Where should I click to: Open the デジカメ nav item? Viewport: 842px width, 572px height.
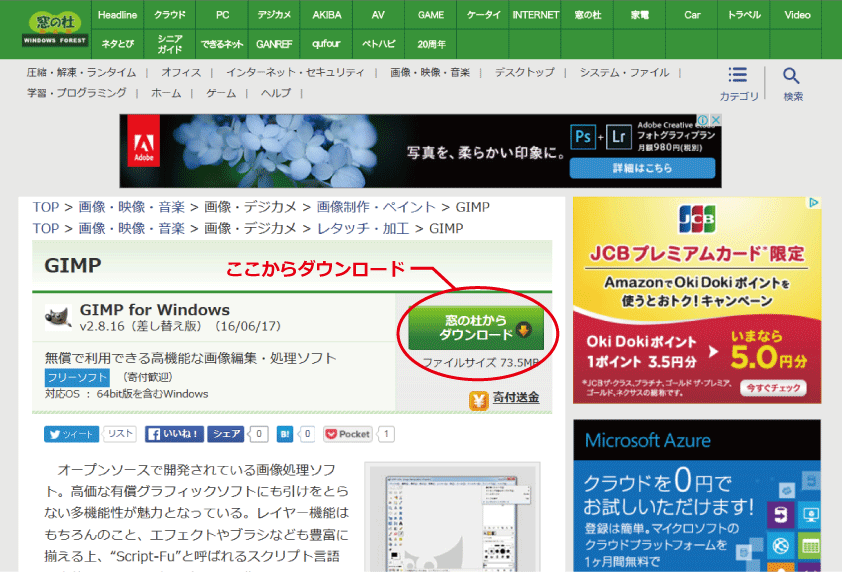(274, 15)
